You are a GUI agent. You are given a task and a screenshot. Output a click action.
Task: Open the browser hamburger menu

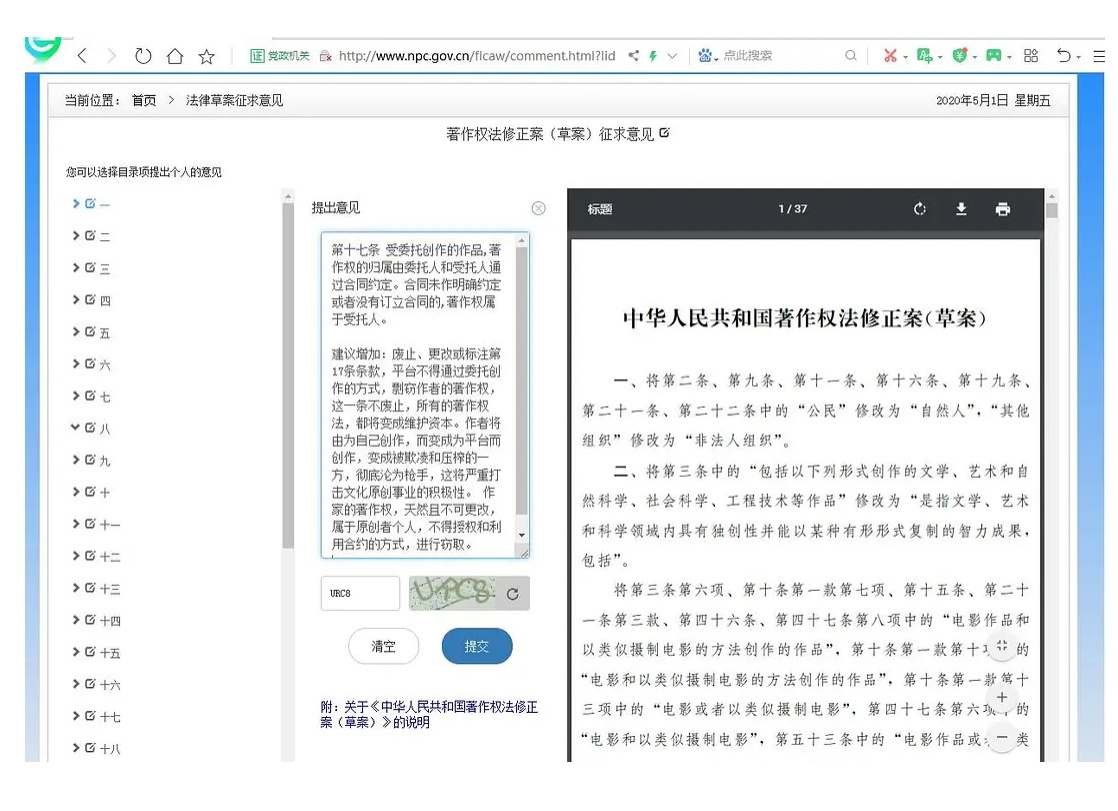(x=1099, y=56)
